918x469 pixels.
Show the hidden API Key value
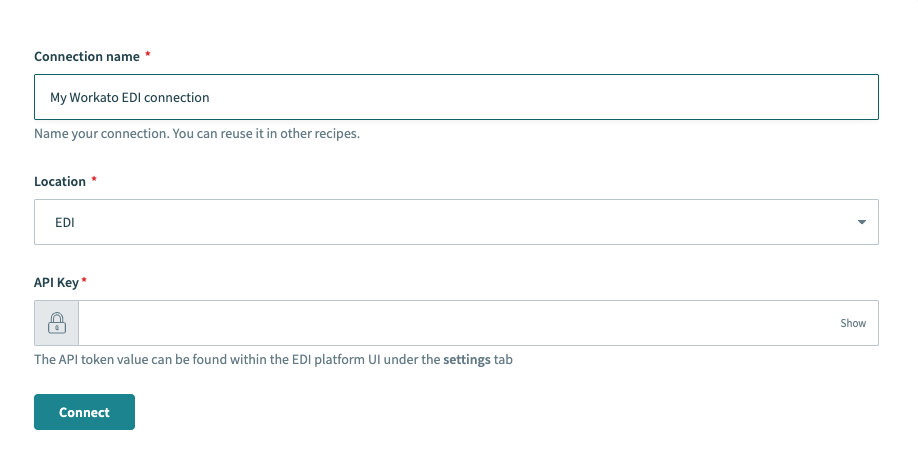852,323
